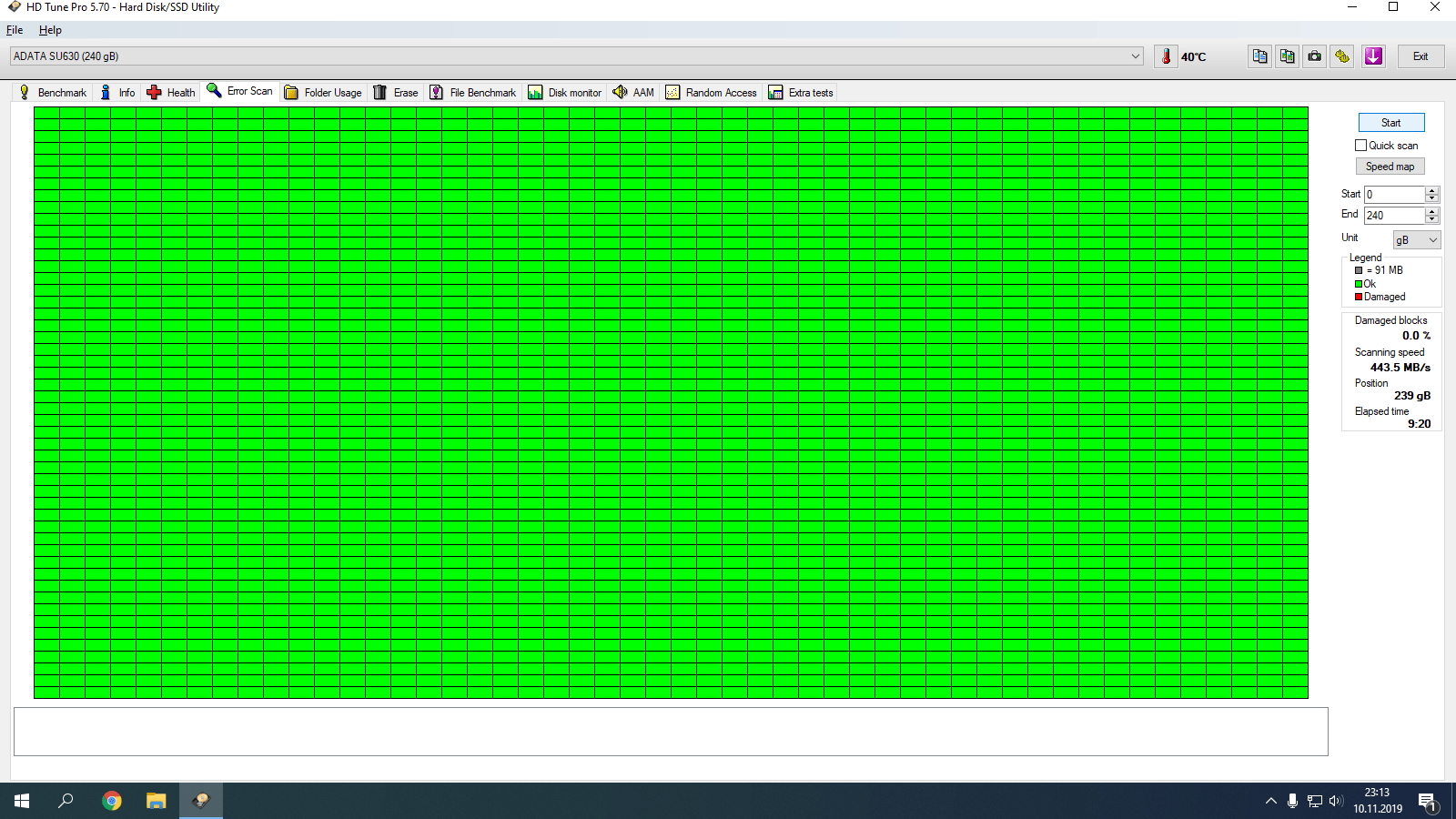
Task: Open the Unit dropdown set to gB
Action: tap(1417, 240)
